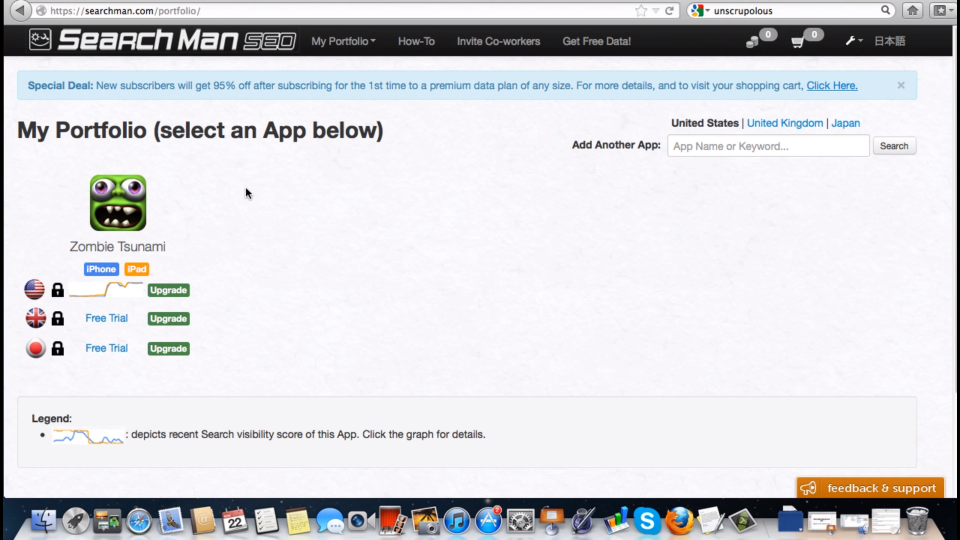960x540 pixels.
Task: Open the Trash in Dock
Action: pyautogui.click(x=917, y=521)
